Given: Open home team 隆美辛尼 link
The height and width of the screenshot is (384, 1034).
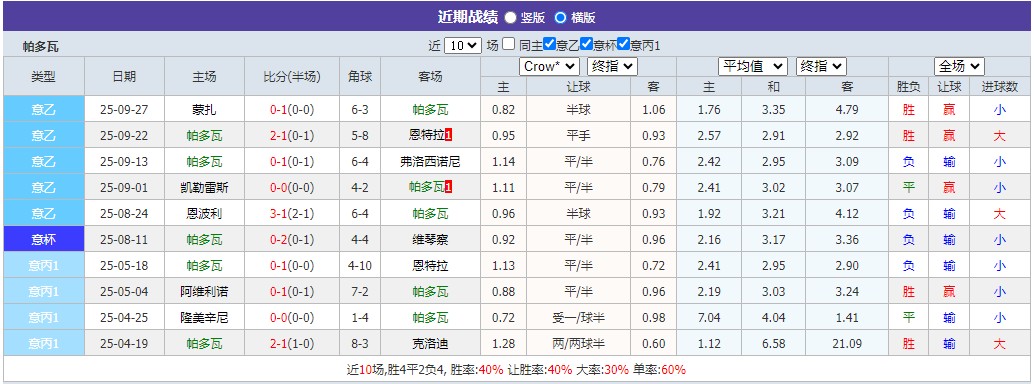Looking at the screenshot, I should pos(204,317).
